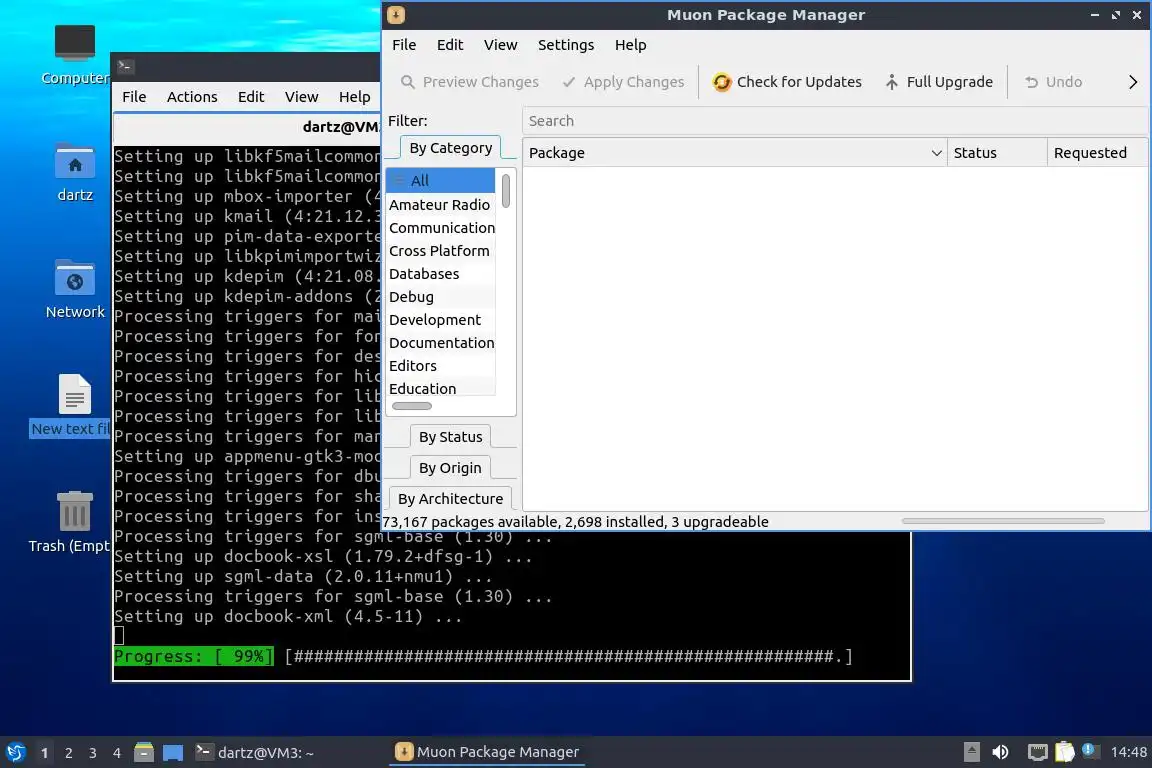Screen dimensions: 1152x768
Task: Open terminal Edit menu
Action: [251, 97]
